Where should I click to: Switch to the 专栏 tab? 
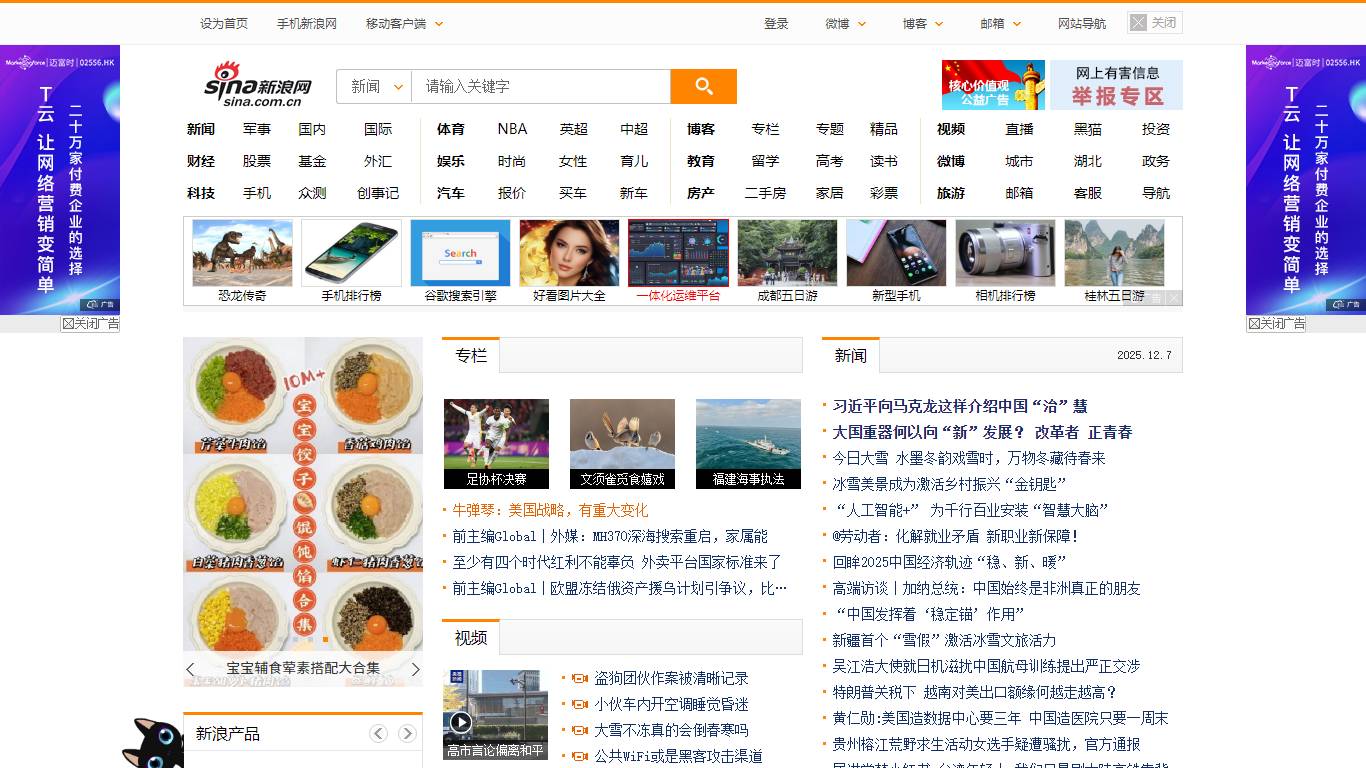468,355
